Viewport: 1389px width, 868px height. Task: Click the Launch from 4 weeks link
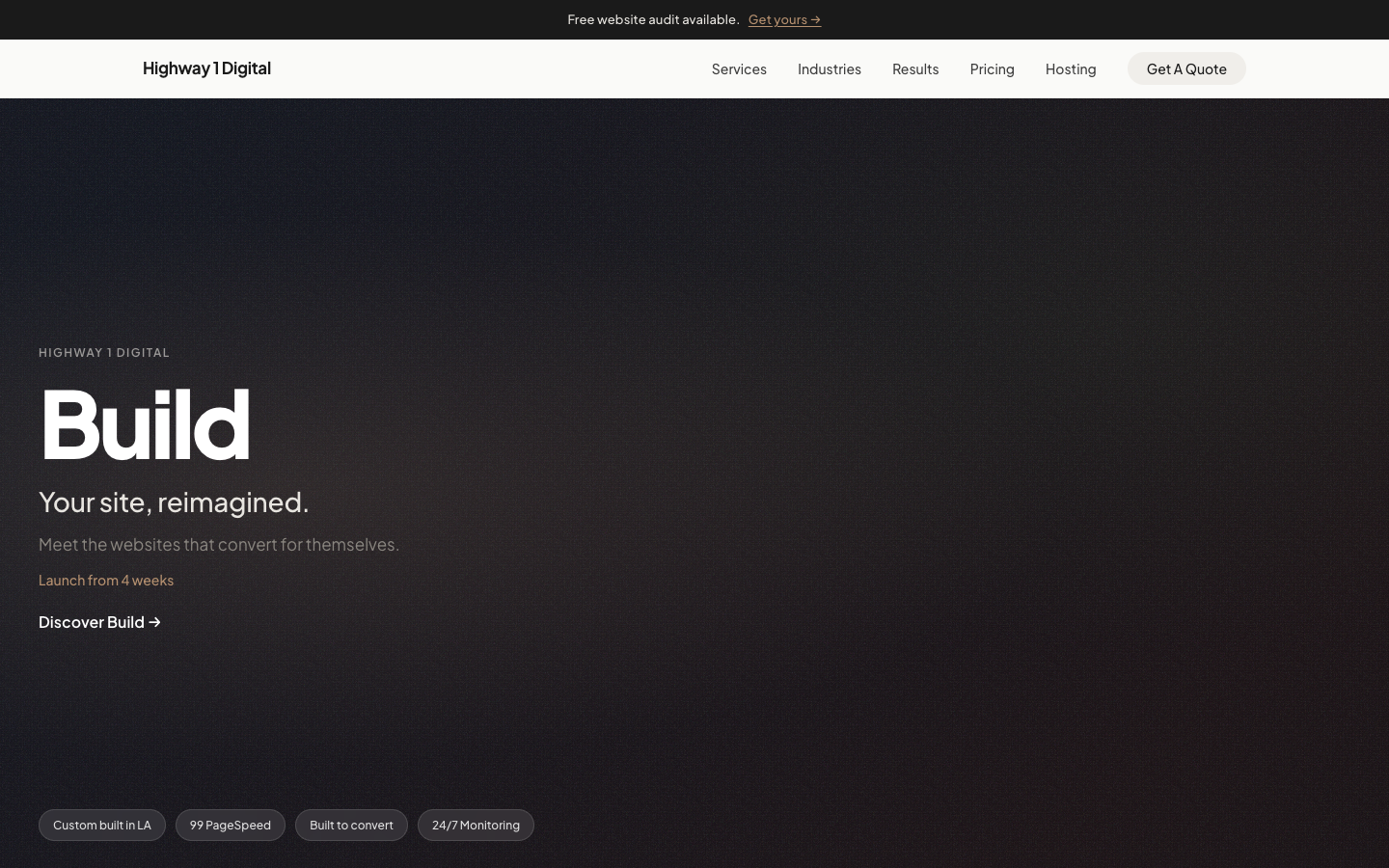click(106, 580)
